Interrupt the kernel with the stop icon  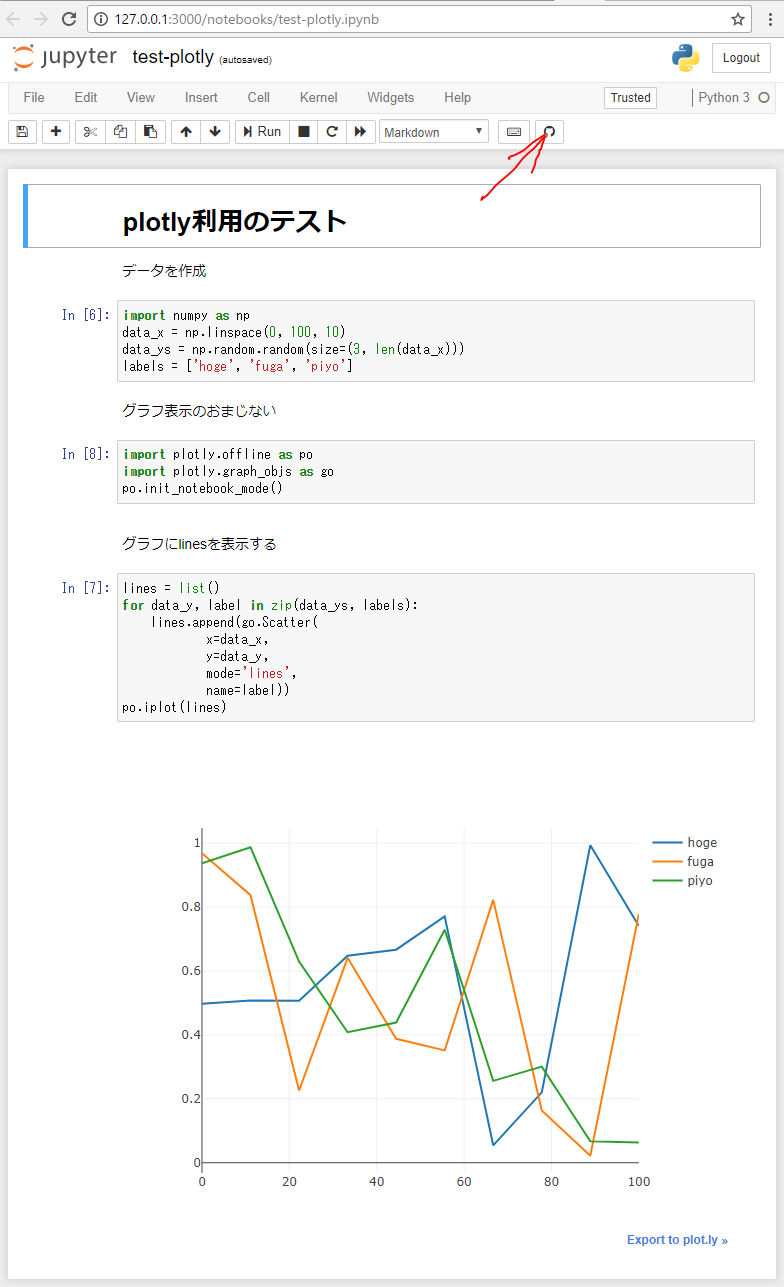click(x=303, y=131)
